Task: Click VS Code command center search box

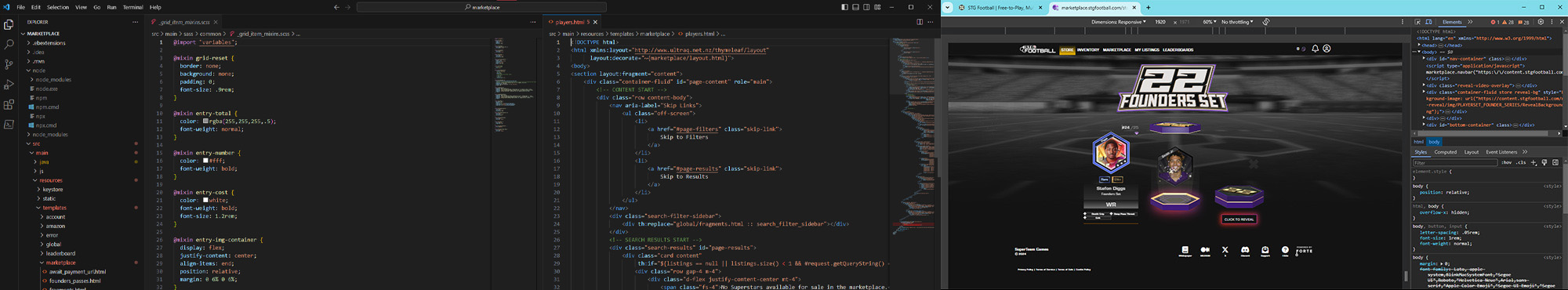Action: (x=481, y=7)
